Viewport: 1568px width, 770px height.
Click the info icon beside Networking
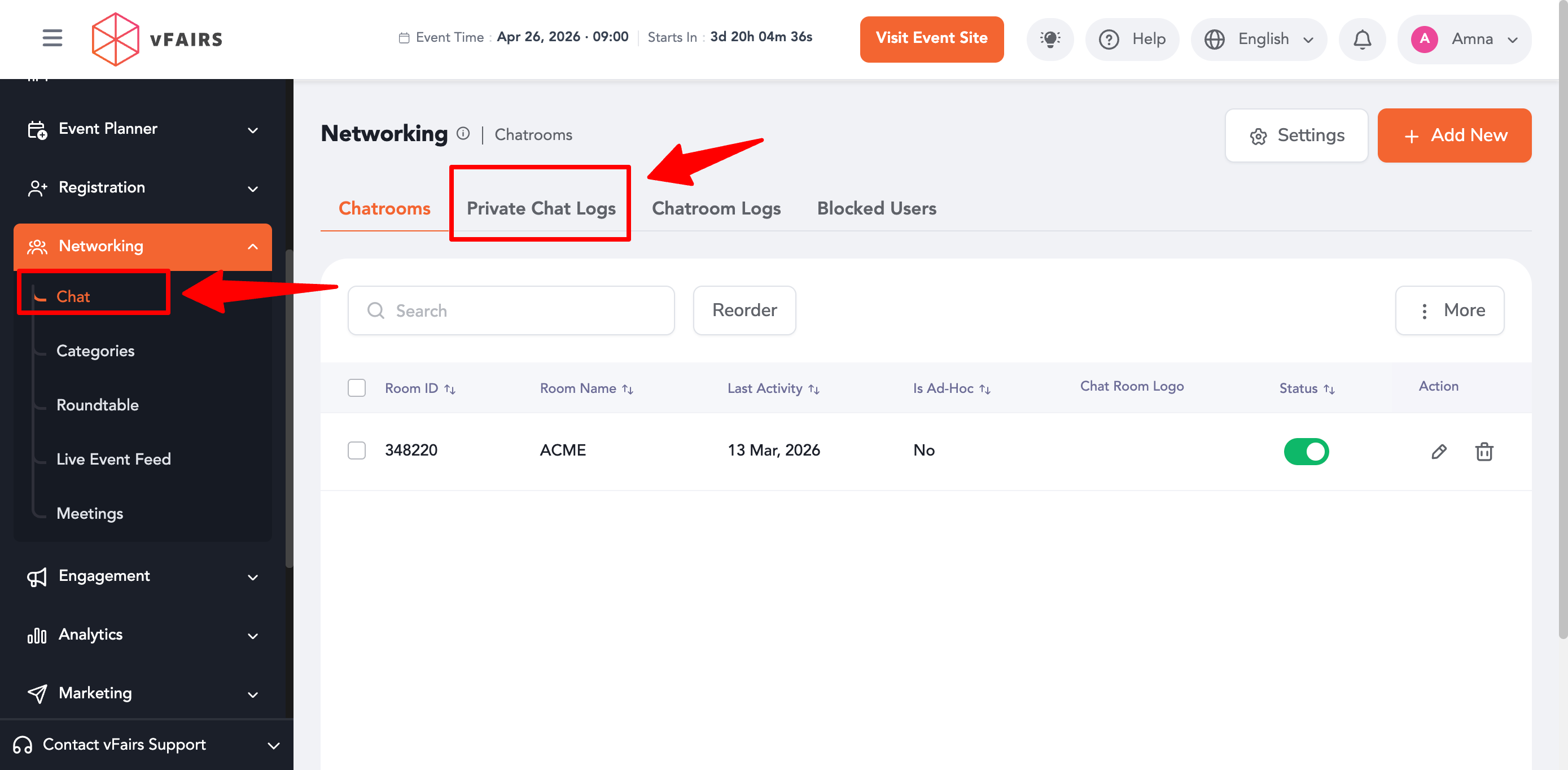[463, 133]
